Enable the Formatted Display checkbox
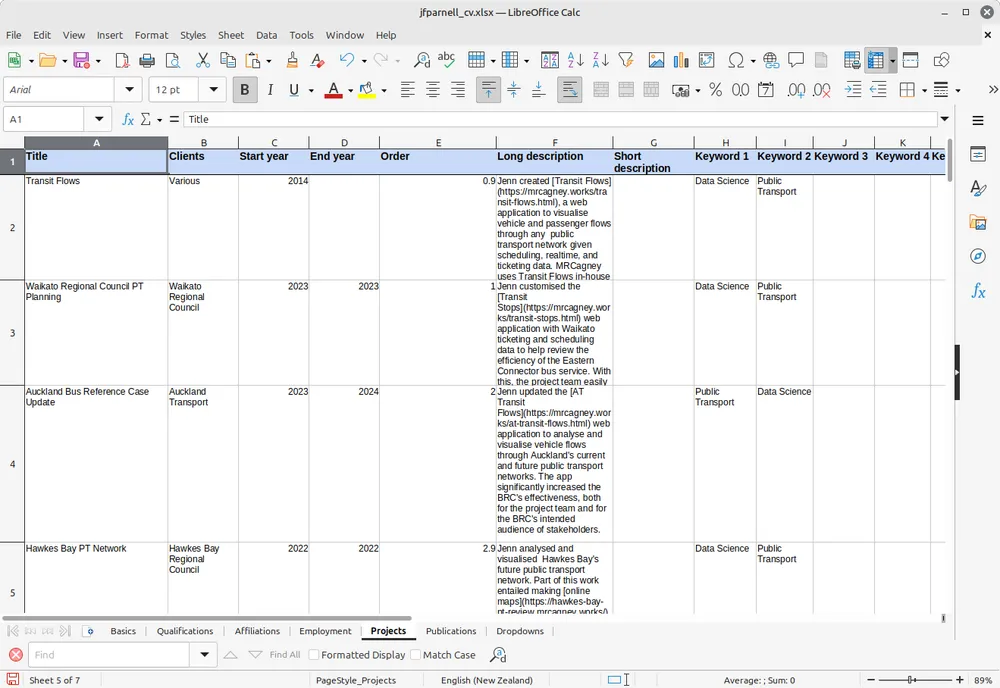This screenshot has height=688, width=1000. tap(314, 655)
